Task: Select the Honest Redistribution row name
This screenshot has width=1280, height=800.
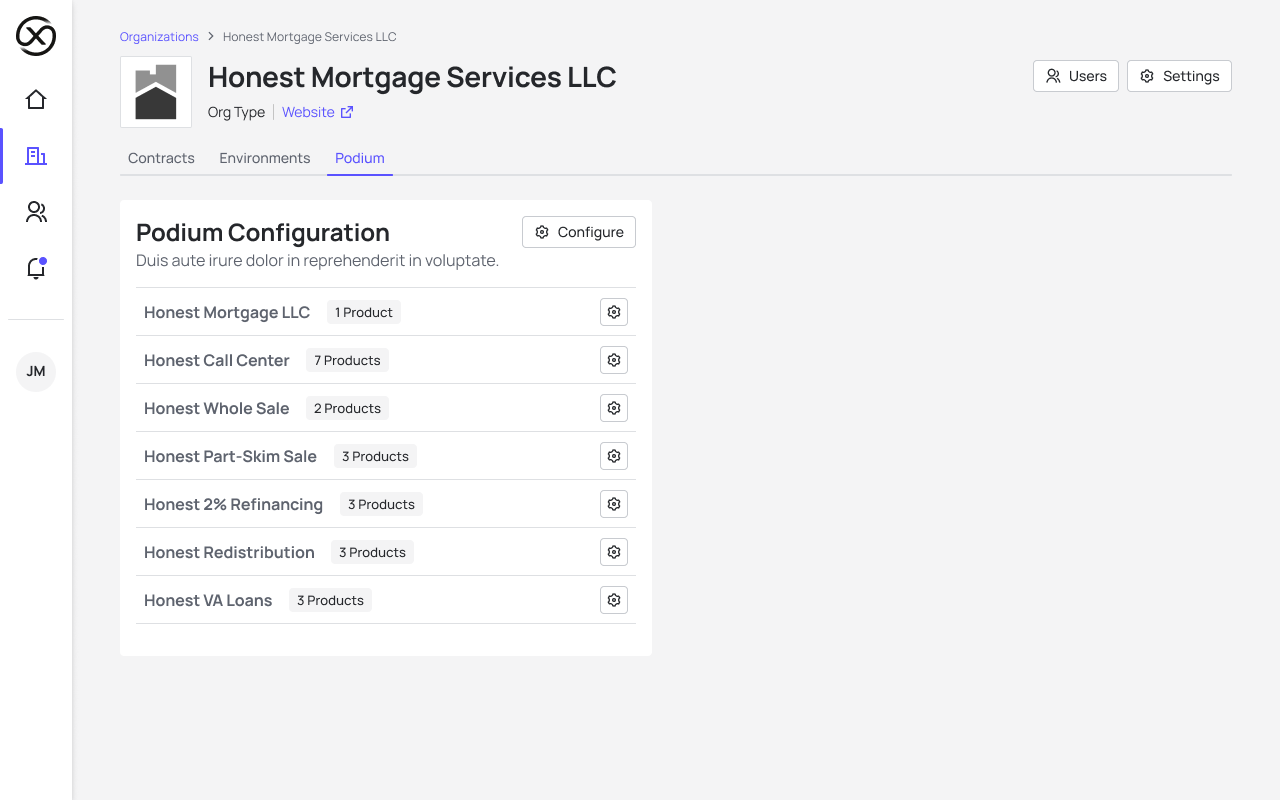Action: click(x=229, y=552)
